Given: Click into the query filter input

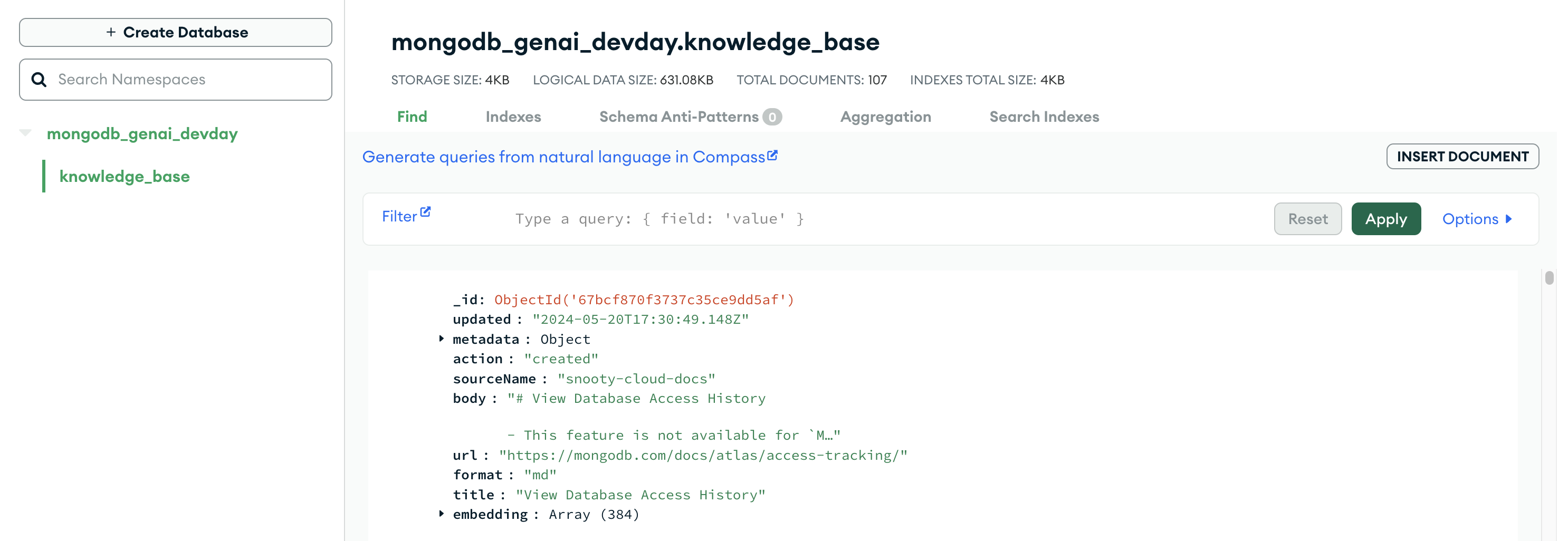Looking at the screenshot, I should pos(883,219).
